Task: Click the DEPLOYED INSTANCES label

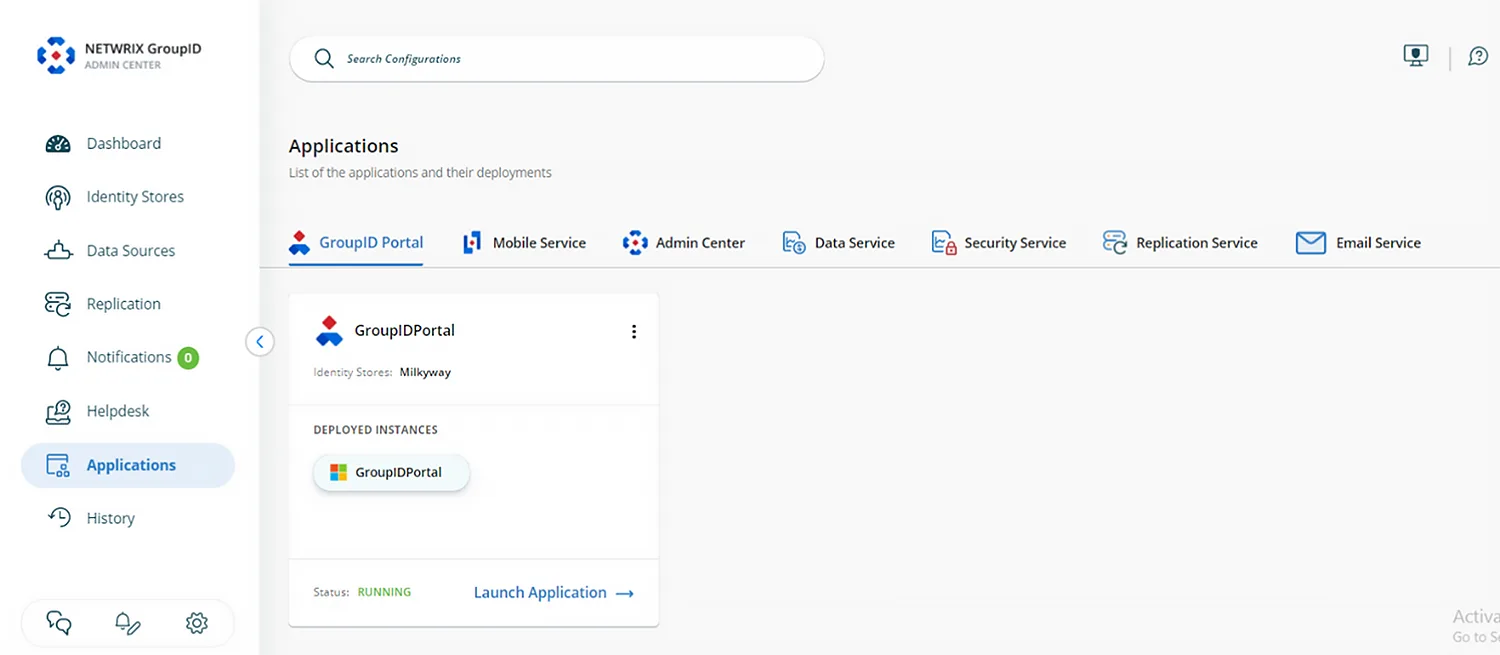Action: (376, 430)
